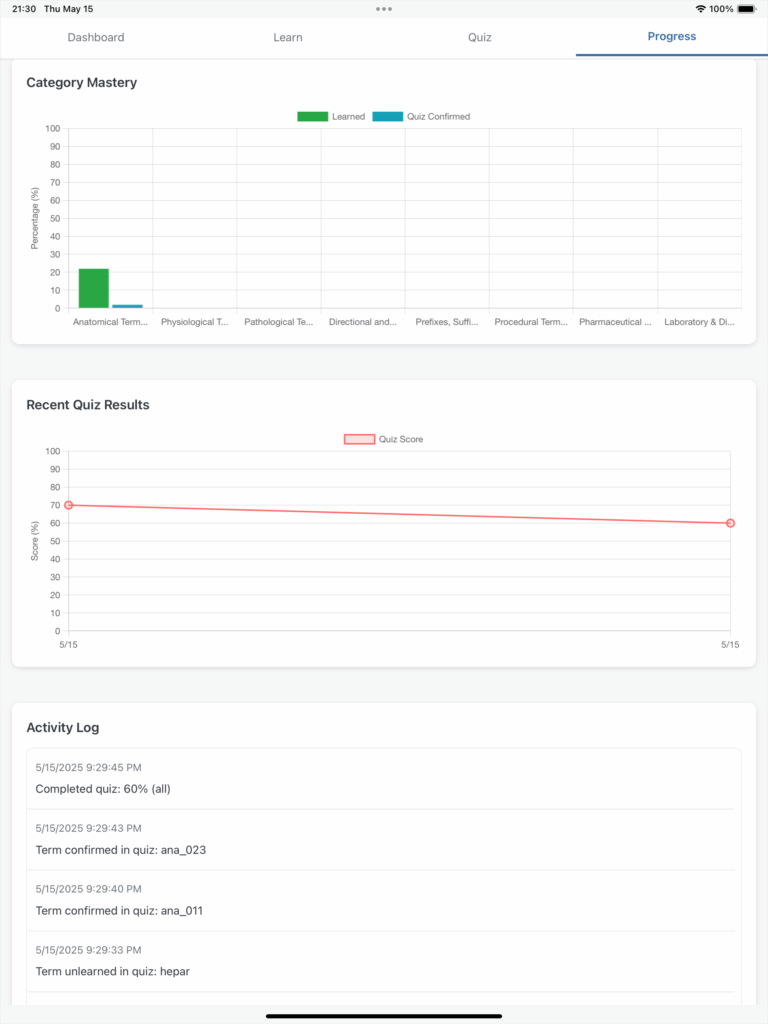The height and width of the screenshot is (1024, 768).
Task: Open the Learn tab
Action: 288,37
